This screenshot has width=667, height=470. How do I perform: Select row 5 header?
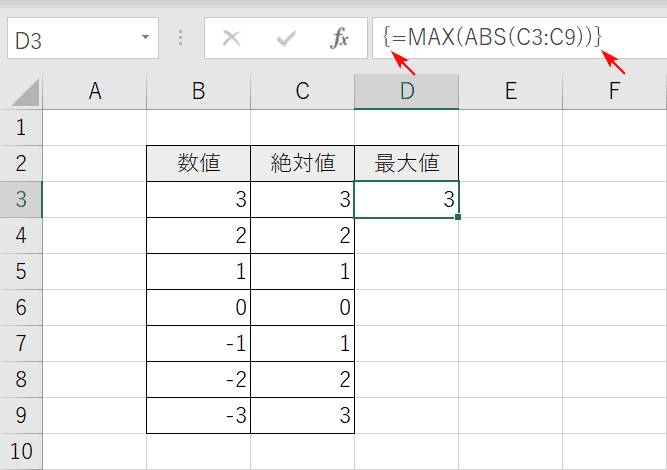[x=21, y=271]
